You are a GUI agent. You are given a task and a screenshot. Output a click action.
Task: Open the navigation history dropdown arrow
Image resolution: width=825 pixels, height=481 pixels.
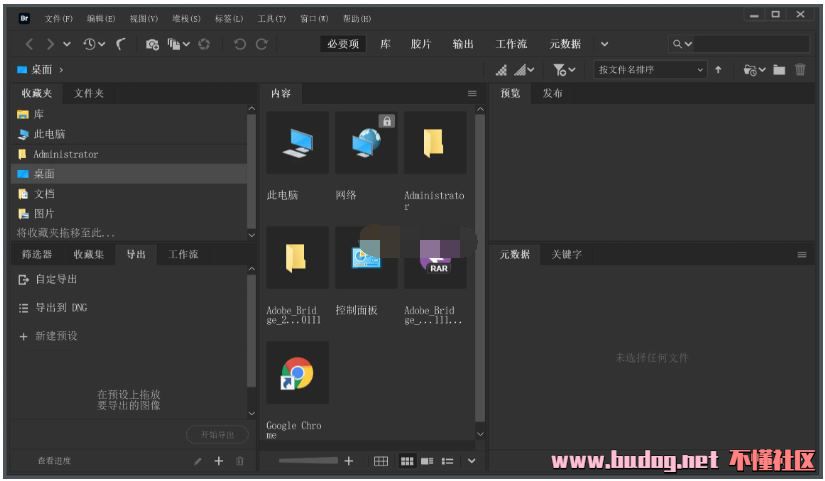click(x=67, y=44)
